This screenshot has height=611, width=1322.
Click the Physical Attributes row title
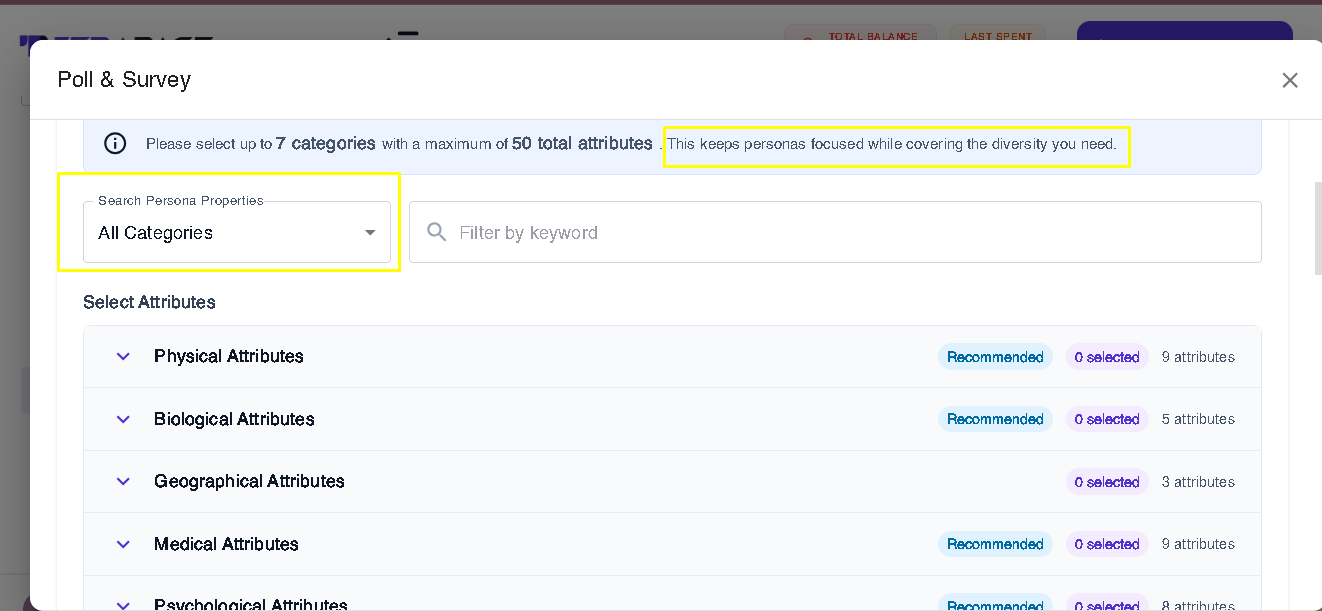click(x=229, y=356)
